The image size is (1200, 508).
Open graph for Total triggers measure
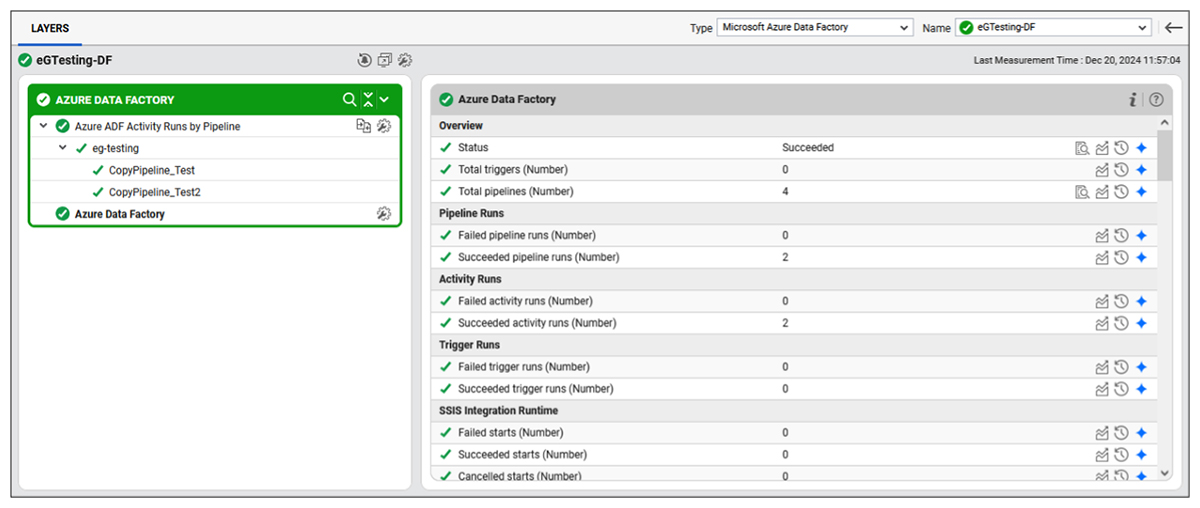click(x=1102, y=170)
